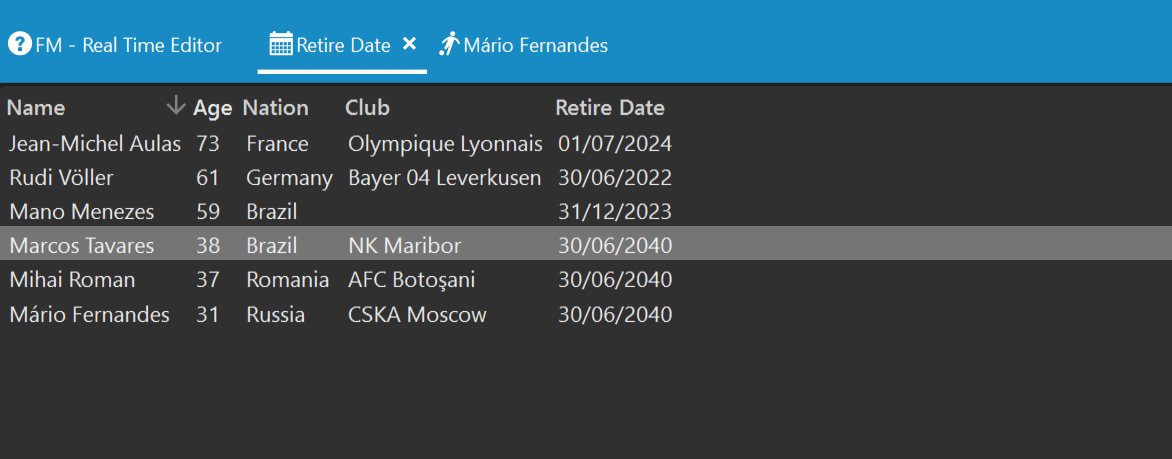Select the Jean-Michel Aulas row

586,144
